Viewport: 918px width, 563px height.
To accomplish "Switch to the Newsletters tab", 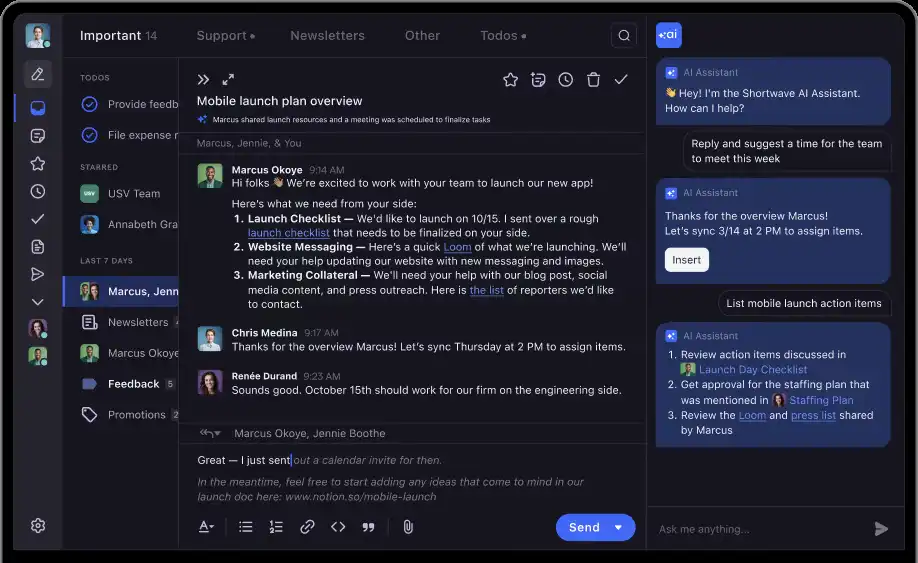I will [x=327, y=36].
